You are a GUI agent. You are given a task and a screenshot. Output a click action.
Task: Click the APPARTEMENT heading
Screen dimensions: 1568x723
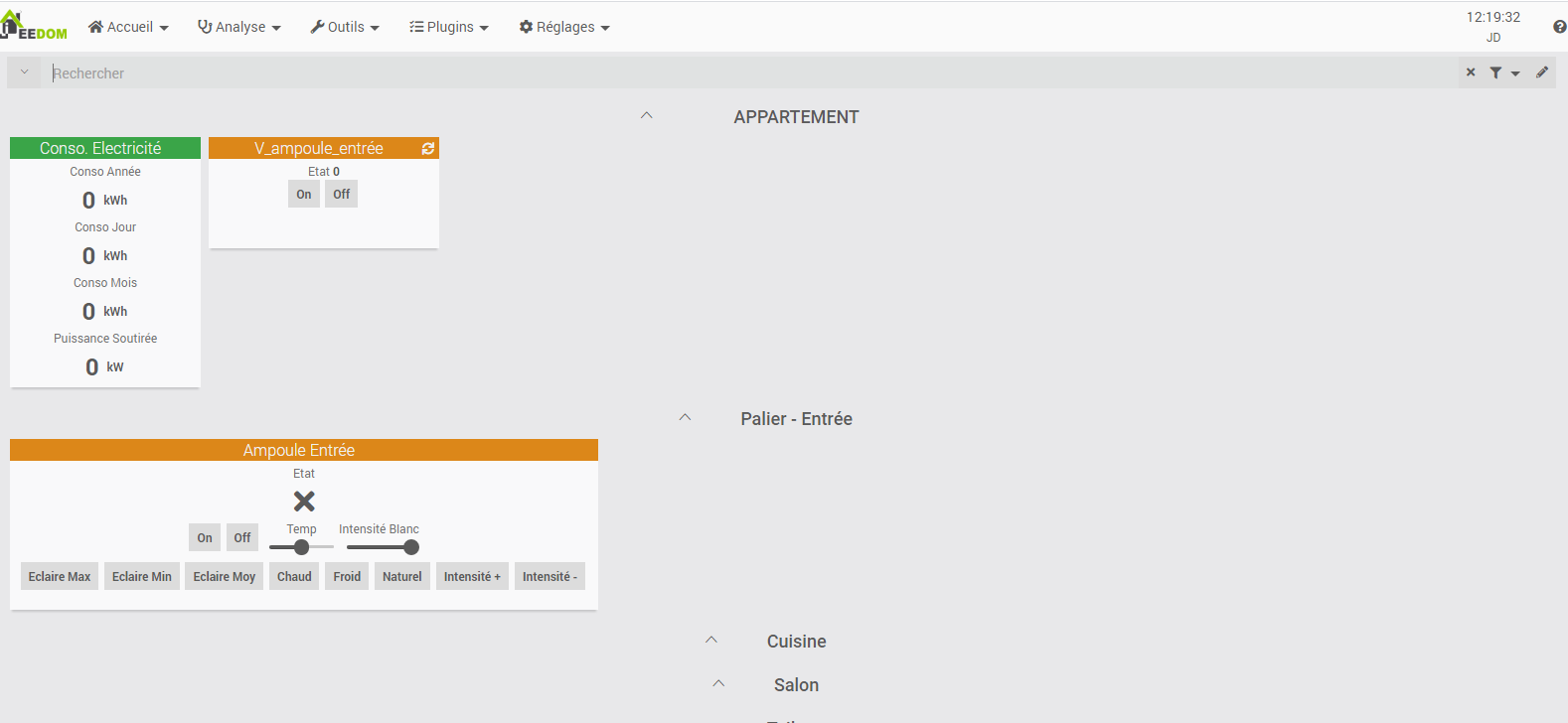click(x=797, y=116)
